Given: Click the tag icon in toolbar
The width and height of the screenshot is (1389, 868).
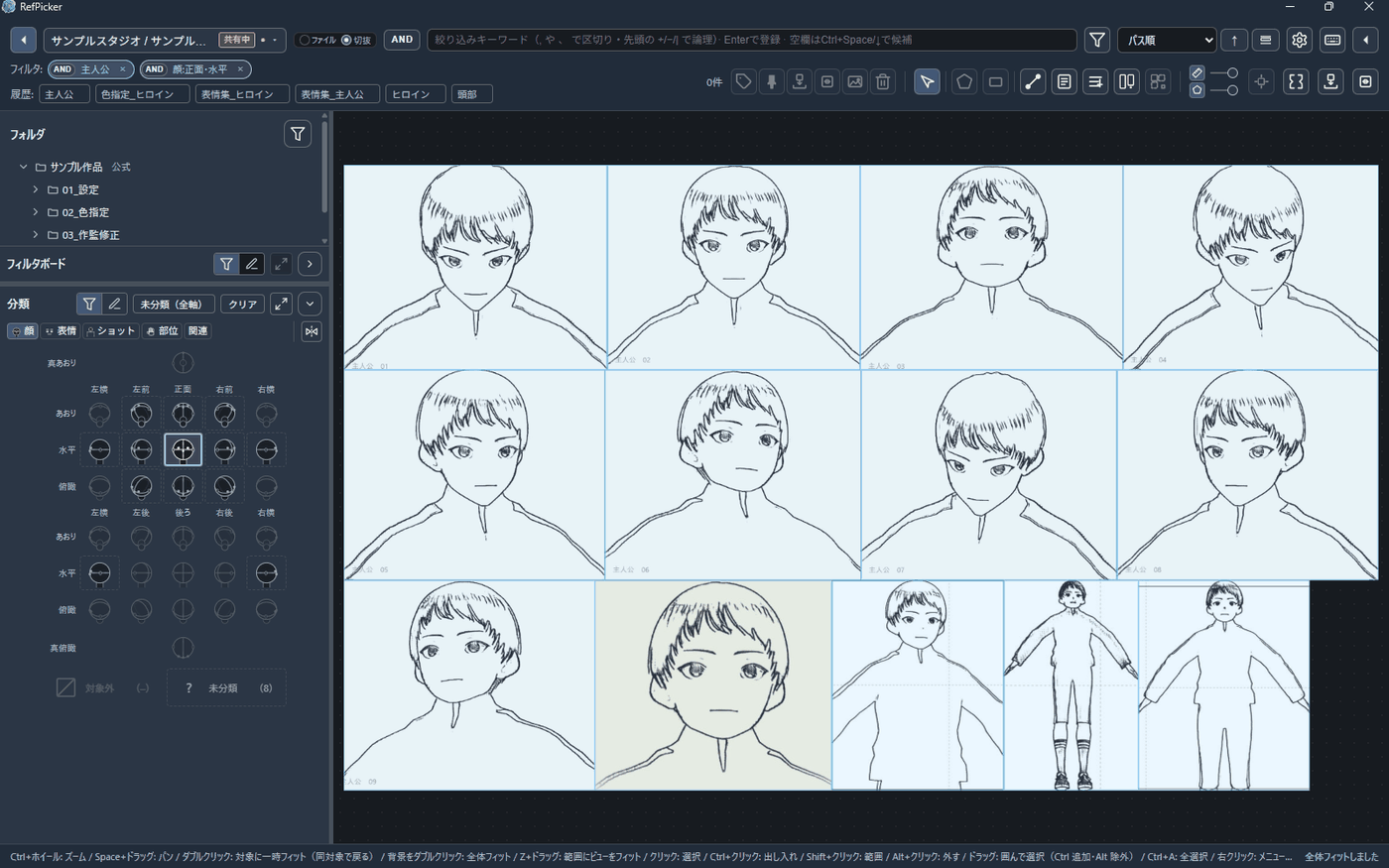Looking at the screenshot, I should (743, 81).
